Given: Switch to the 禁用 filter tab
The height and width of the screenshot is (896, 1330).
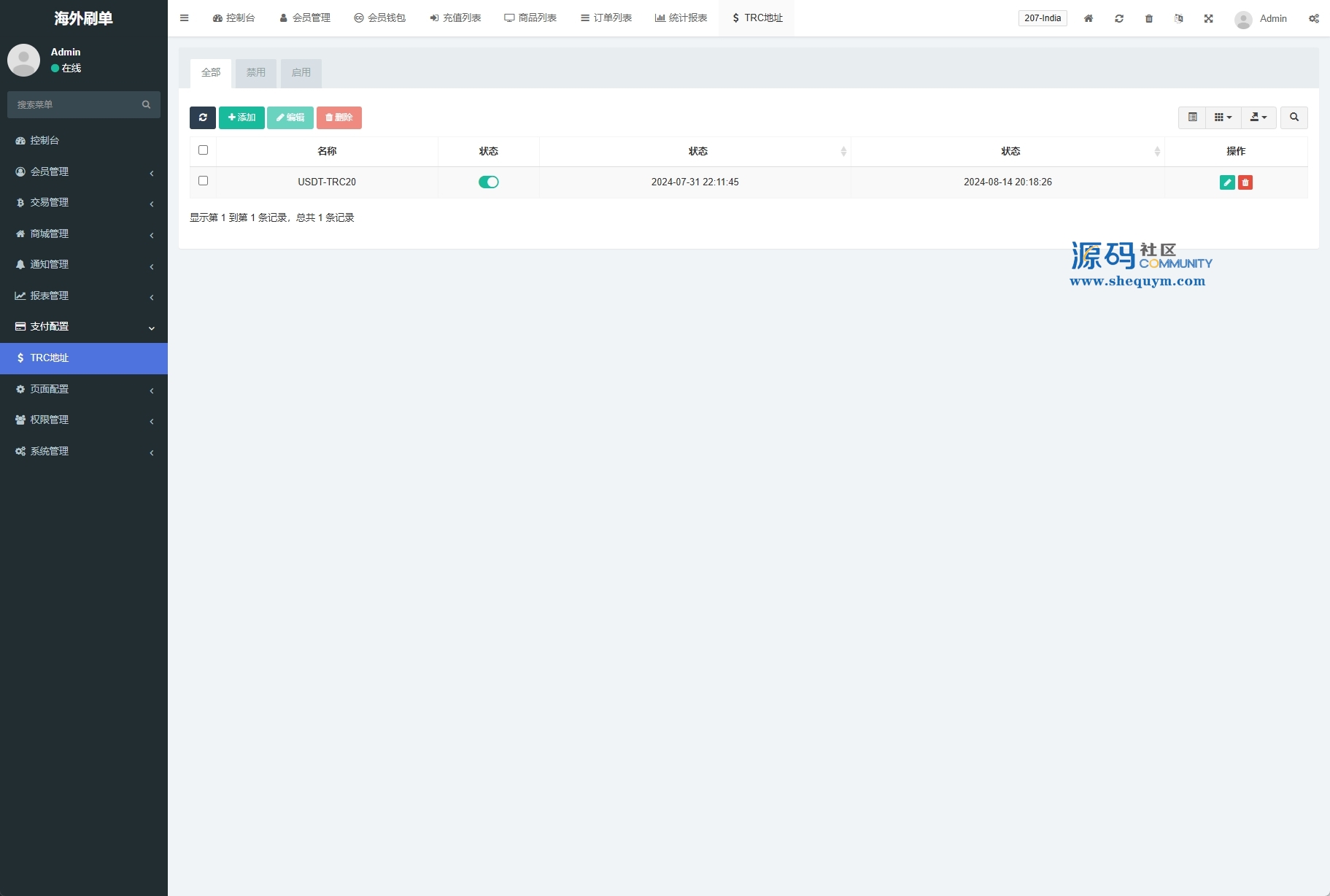Looking at the screenshot, I should pos(255,73).
